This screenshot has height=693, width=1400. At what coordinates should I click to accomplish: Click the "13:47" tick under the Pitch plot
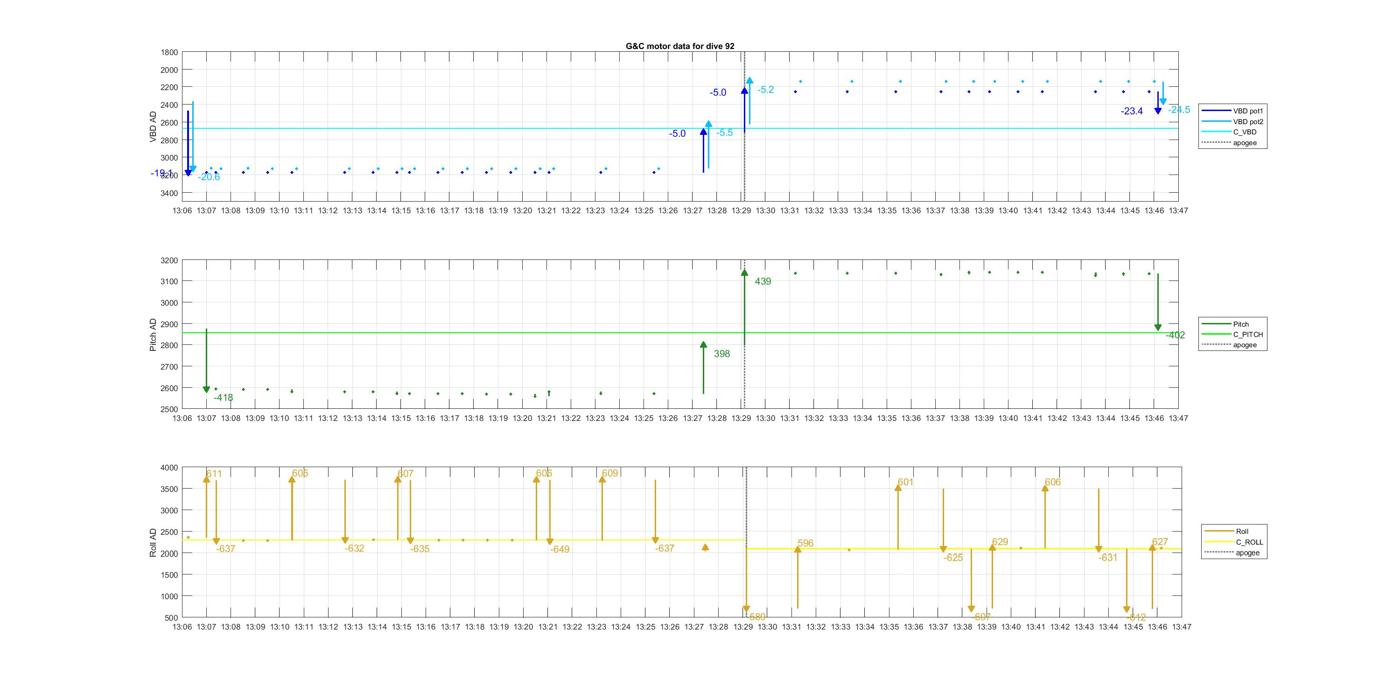click(x=1179, y=419)
